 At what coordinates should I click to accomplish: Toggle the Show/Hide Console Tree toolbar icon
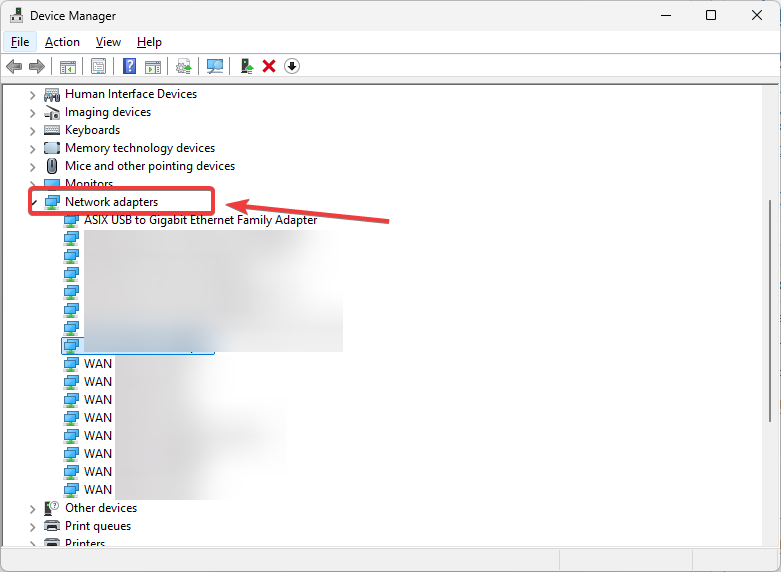(68, 66)
